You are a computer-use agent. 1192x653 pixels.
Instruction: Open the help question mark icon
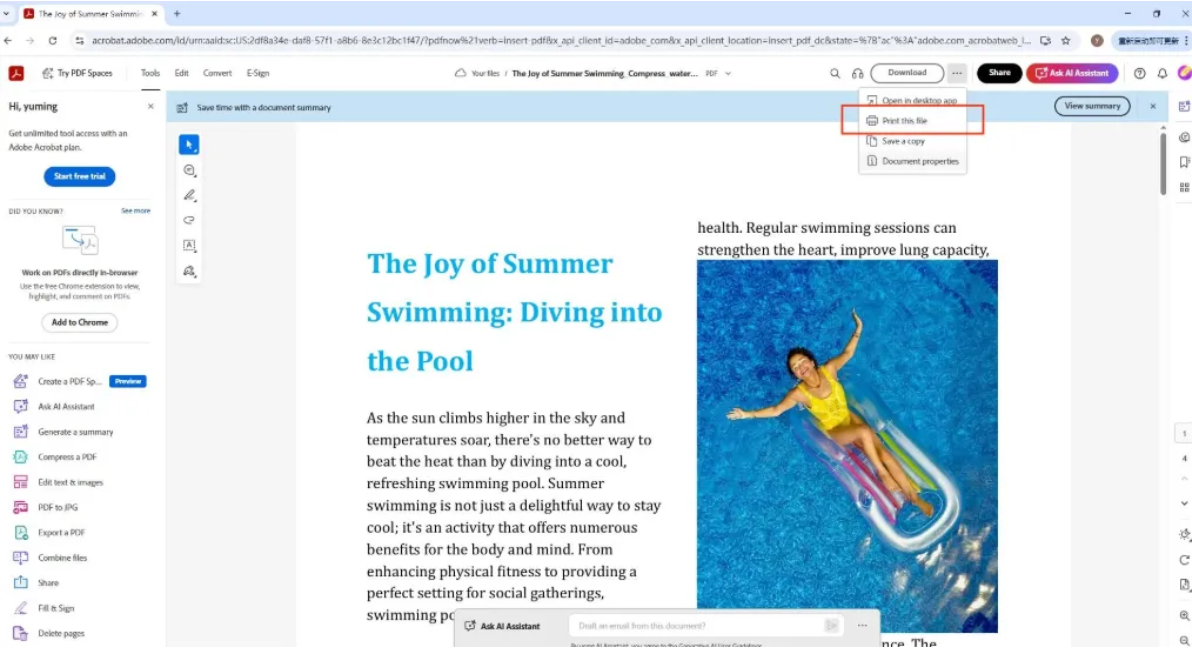[x=1140, y=73]
